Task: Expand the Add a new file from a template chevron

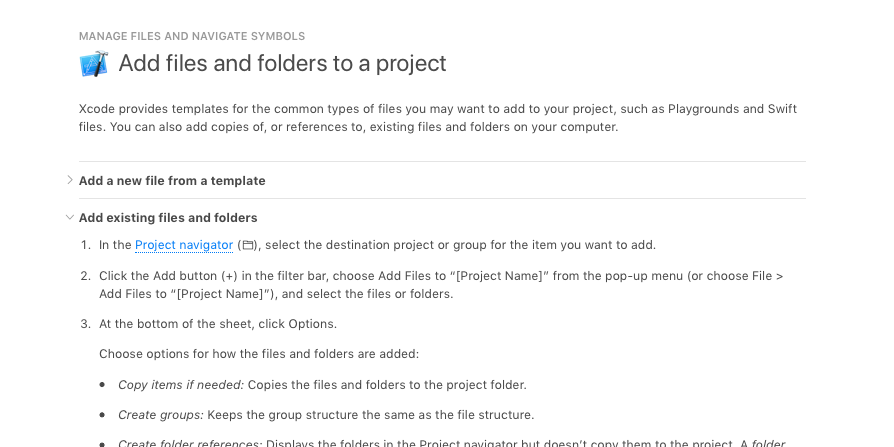Action: [70, 180]
